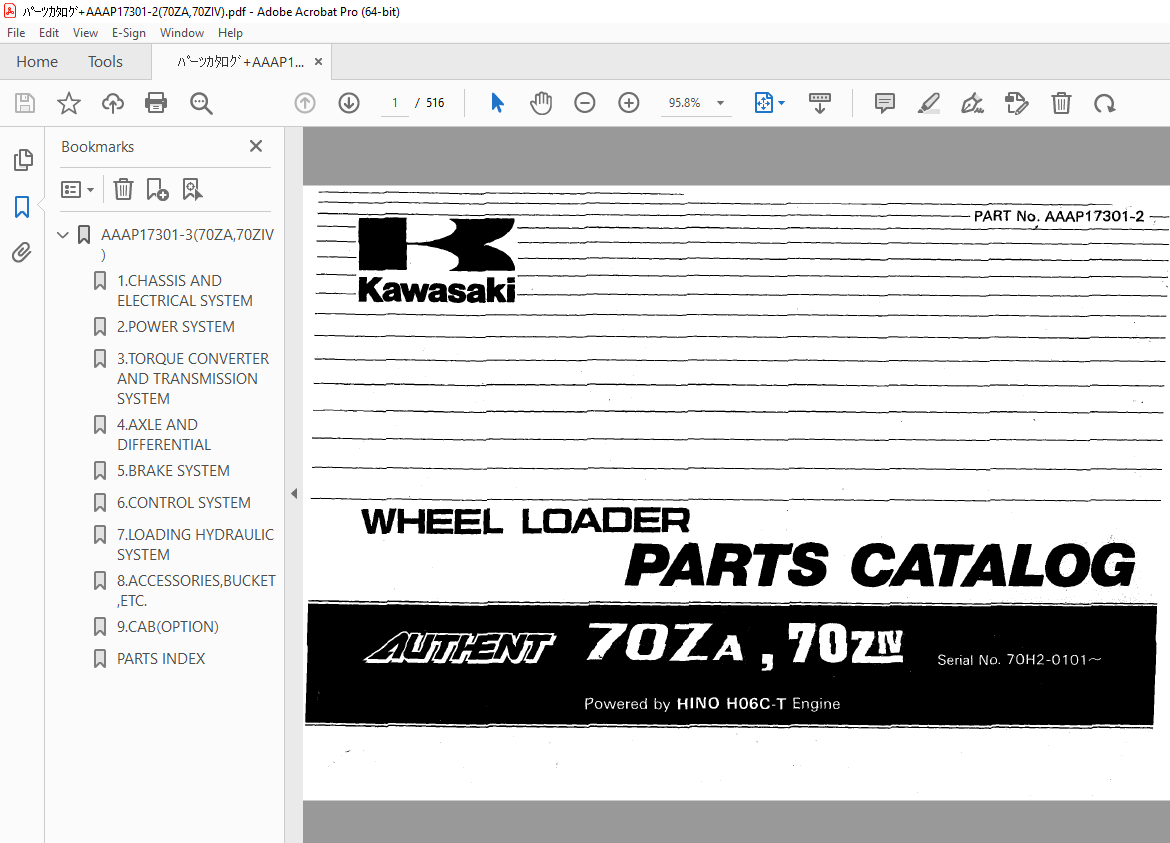
Task: Select the Highlight text tool
Action: 928,103
